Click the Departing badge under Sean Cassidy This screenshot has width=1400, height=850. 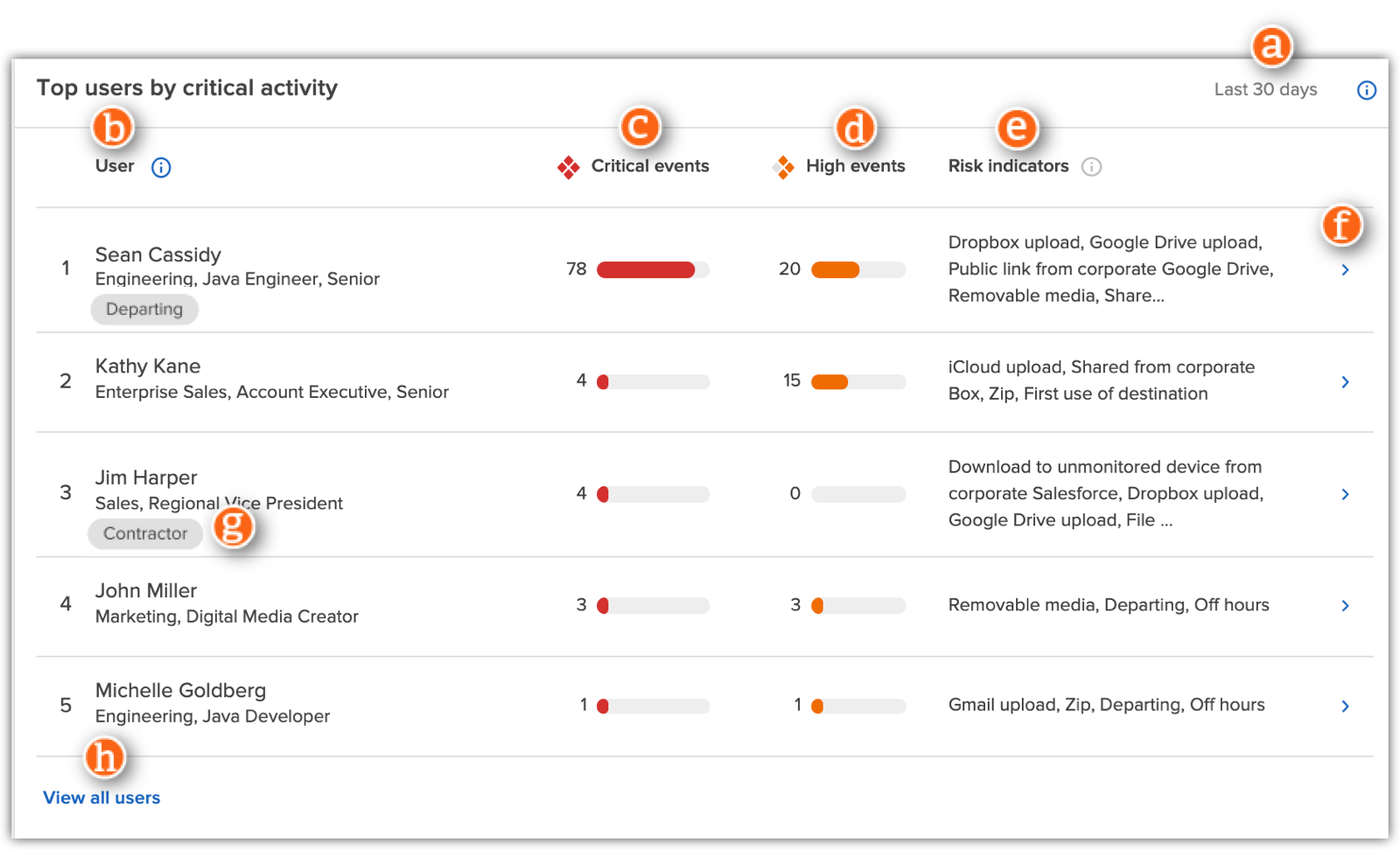pyautogui.click(x=143, y=309)
